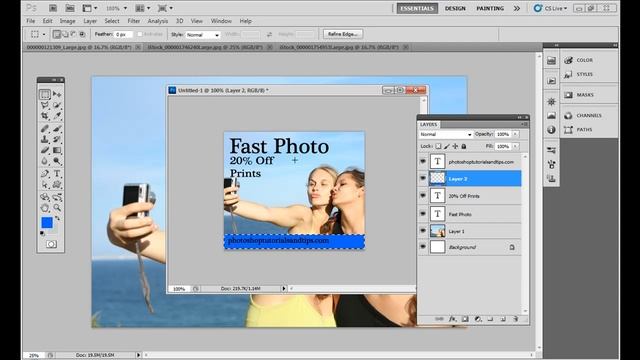Open the Image menu
The width and height of the screenshot is (640, 360).
(67, 21)
